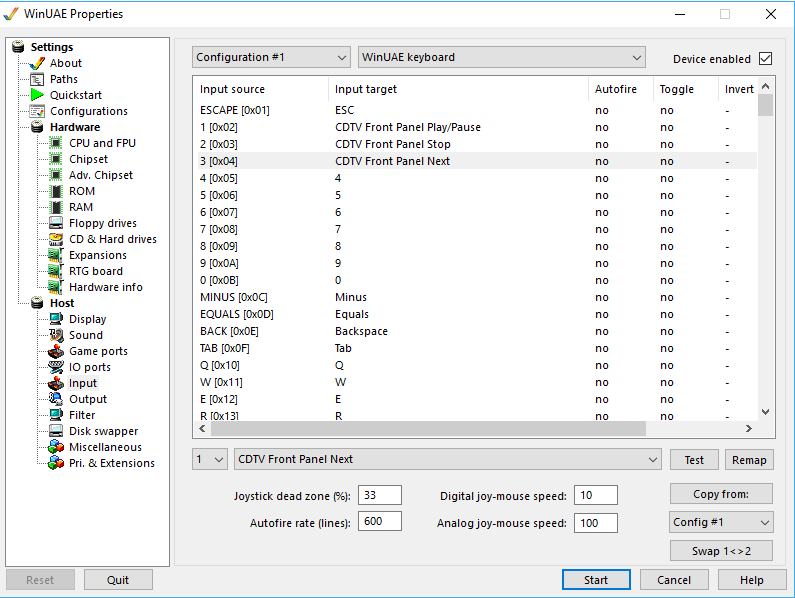Click the Input joystick icon
The height and width of the screenshot is (598, 795).
tap(56, 383)
